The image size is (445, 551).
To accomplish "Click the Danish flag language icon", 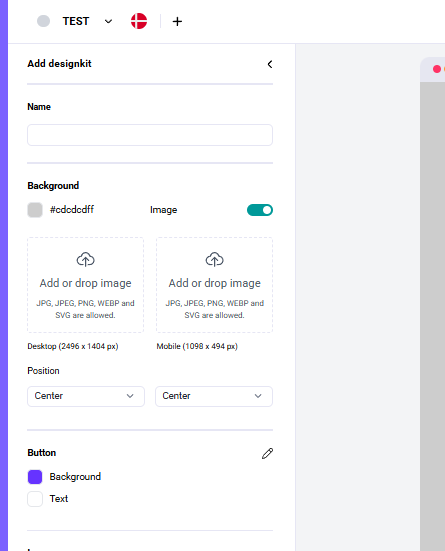I will click(x=139, y=21).
